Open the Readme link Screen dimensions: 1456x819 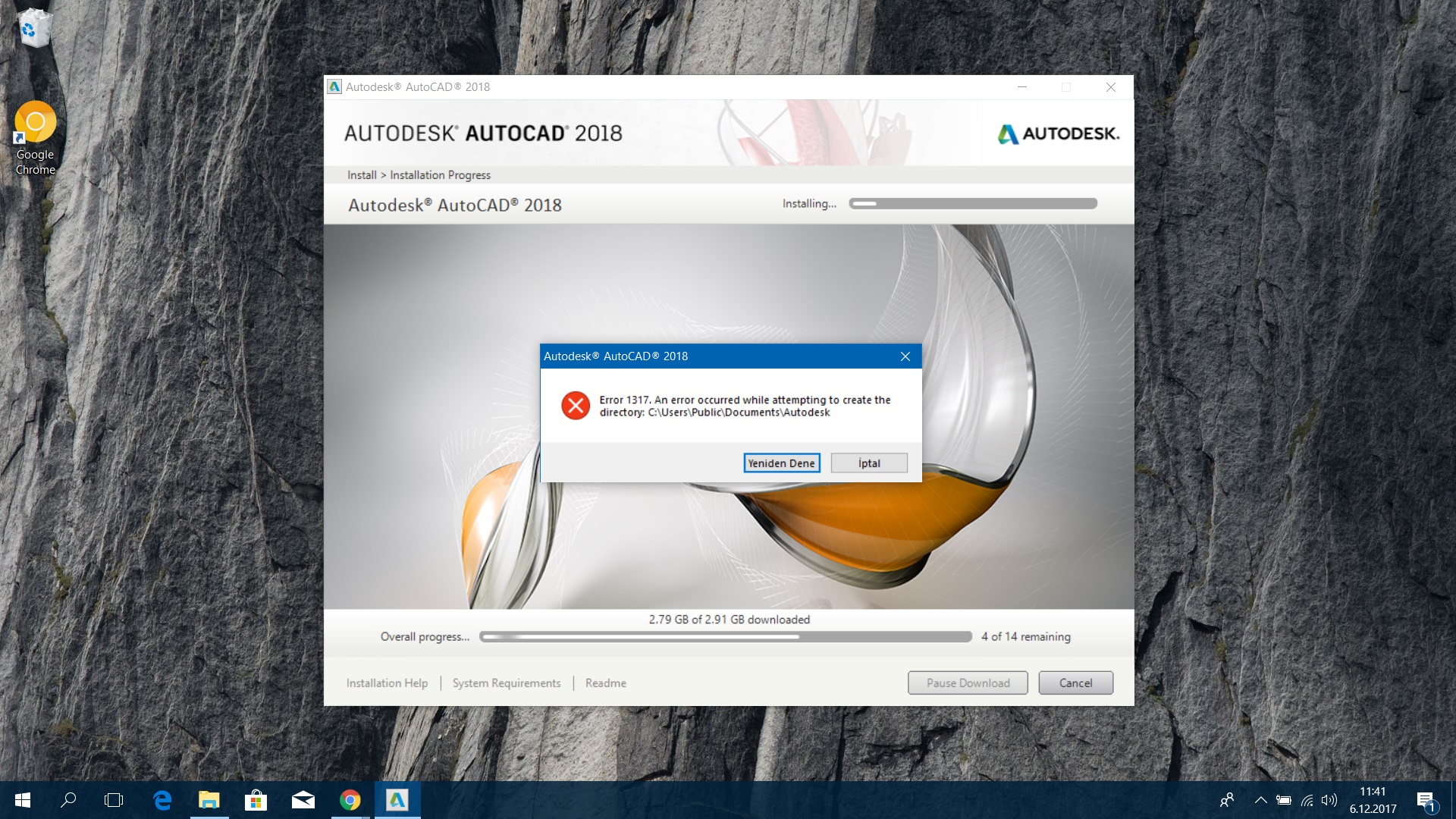tap(605, 682)
